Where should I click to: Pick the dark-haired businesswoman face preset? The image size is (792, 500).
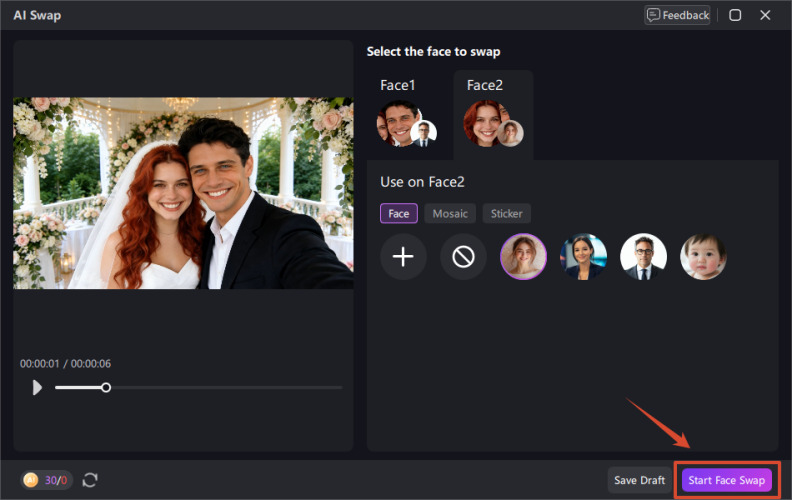583,257
